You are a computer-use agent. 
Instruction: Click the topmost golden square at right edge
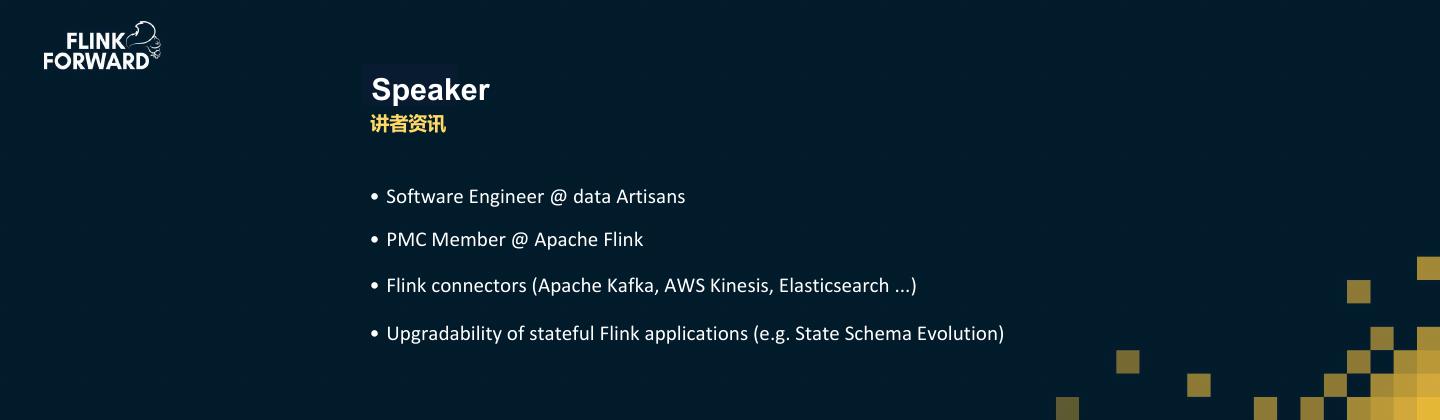tap(1428, 268)
